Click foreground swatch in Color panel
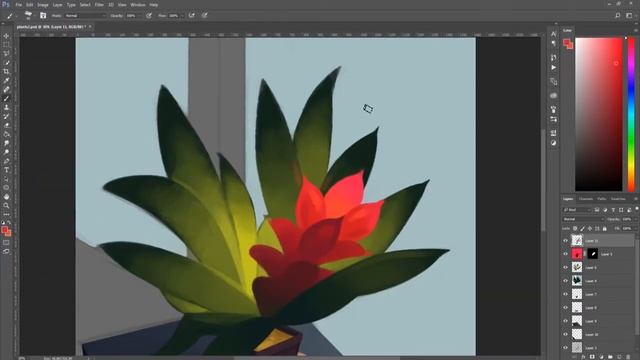Screen dimensions: 640x360 click(x=567, y=42)
